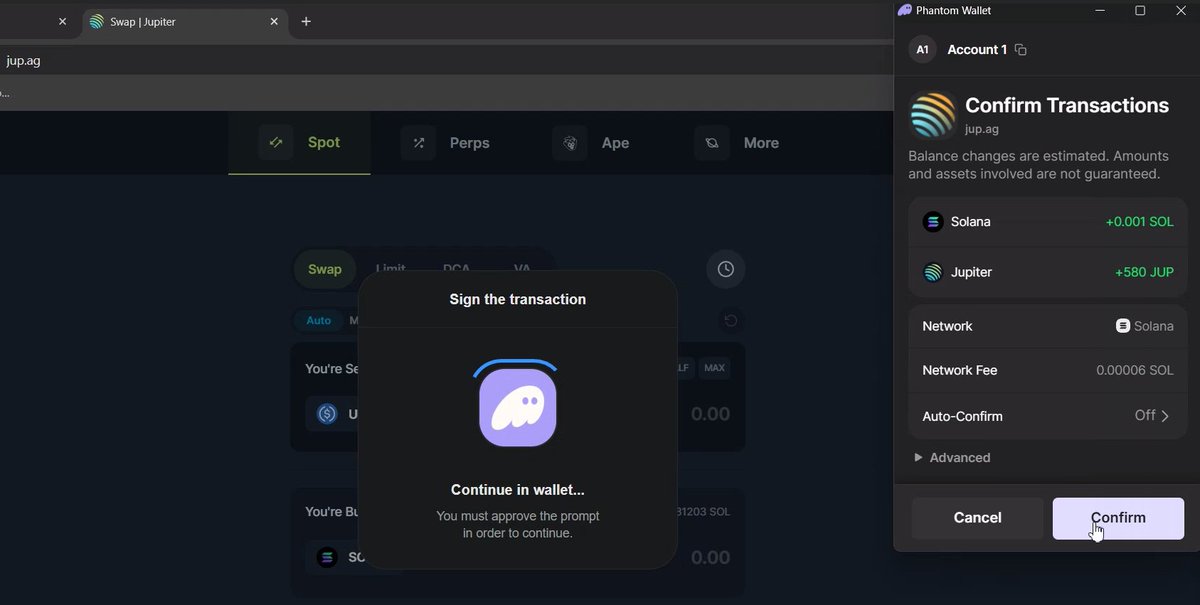
Task: Click the Phantom Wallet title bar icon
Action: (x=905, y=10)
